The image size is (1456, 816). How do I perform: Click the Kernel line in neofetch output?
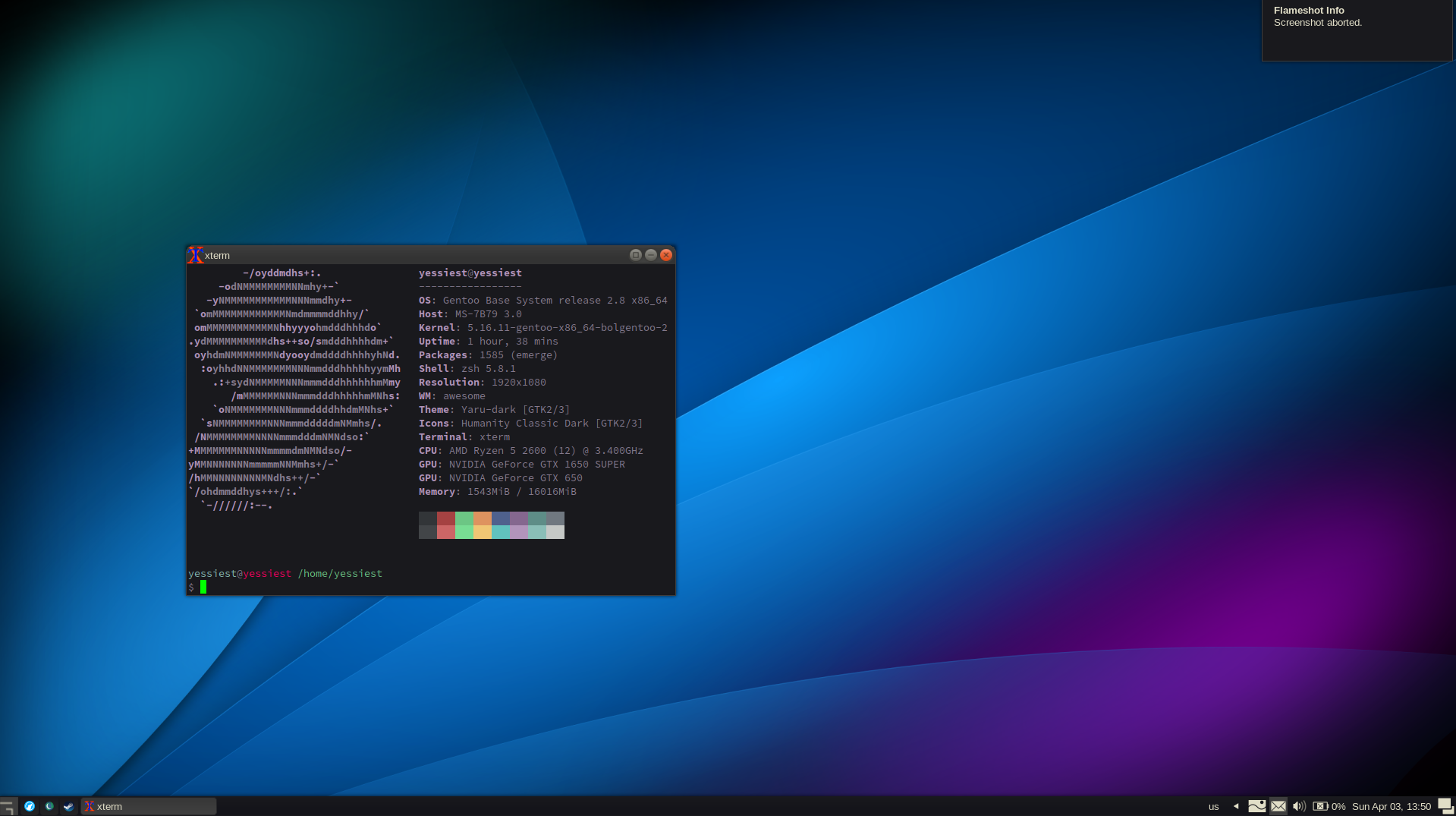[x=543, y=328]
